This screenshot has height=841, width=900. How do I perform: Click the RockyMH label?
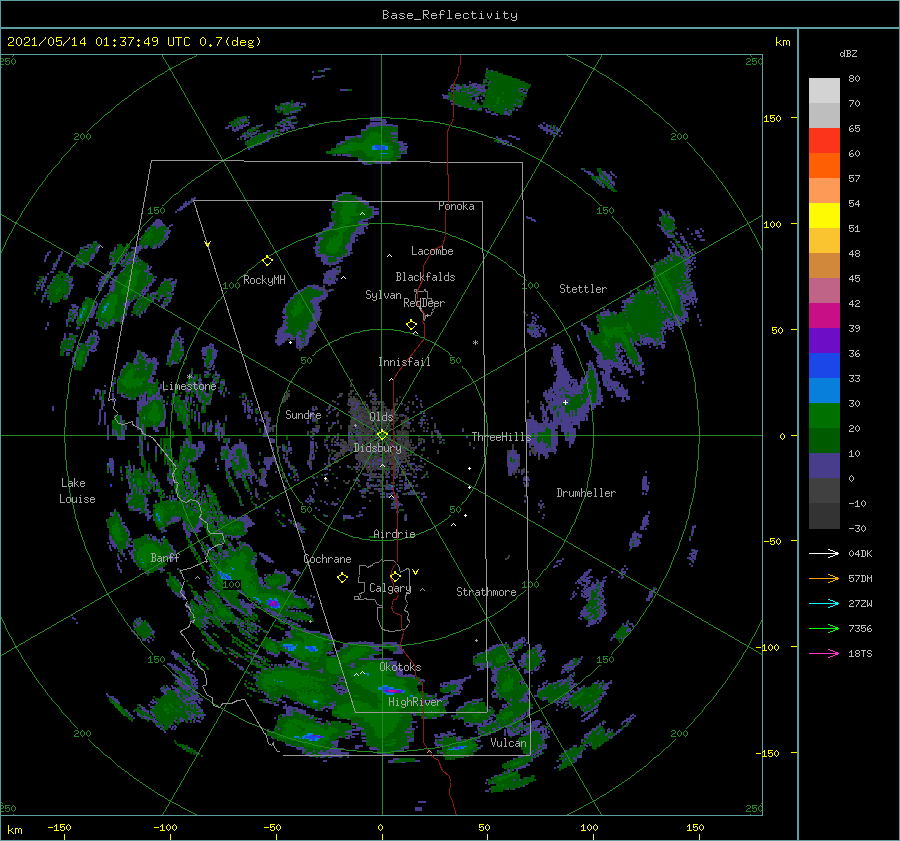click(264, 280)
